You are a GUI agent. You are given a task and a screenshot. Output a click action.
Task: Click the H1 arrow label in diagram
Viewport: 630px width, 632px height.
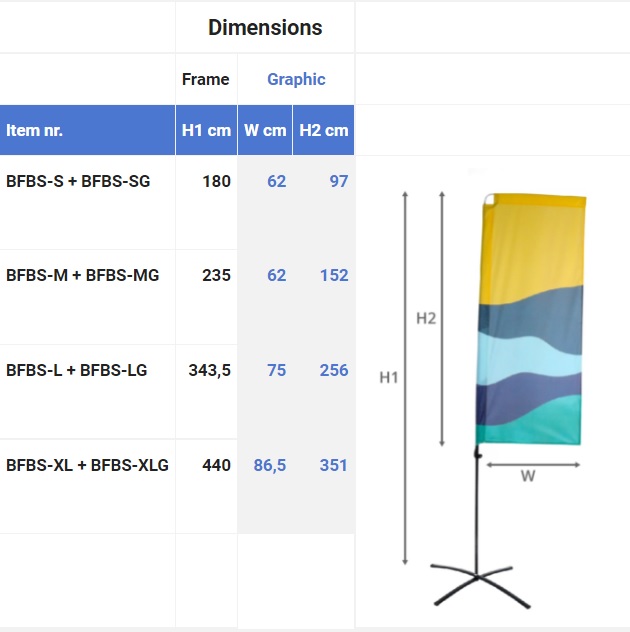[x=389, y=378]
